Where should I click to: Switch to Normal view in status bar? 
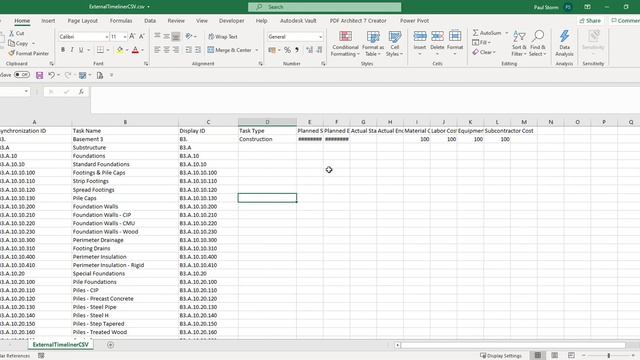pos(538,356)
